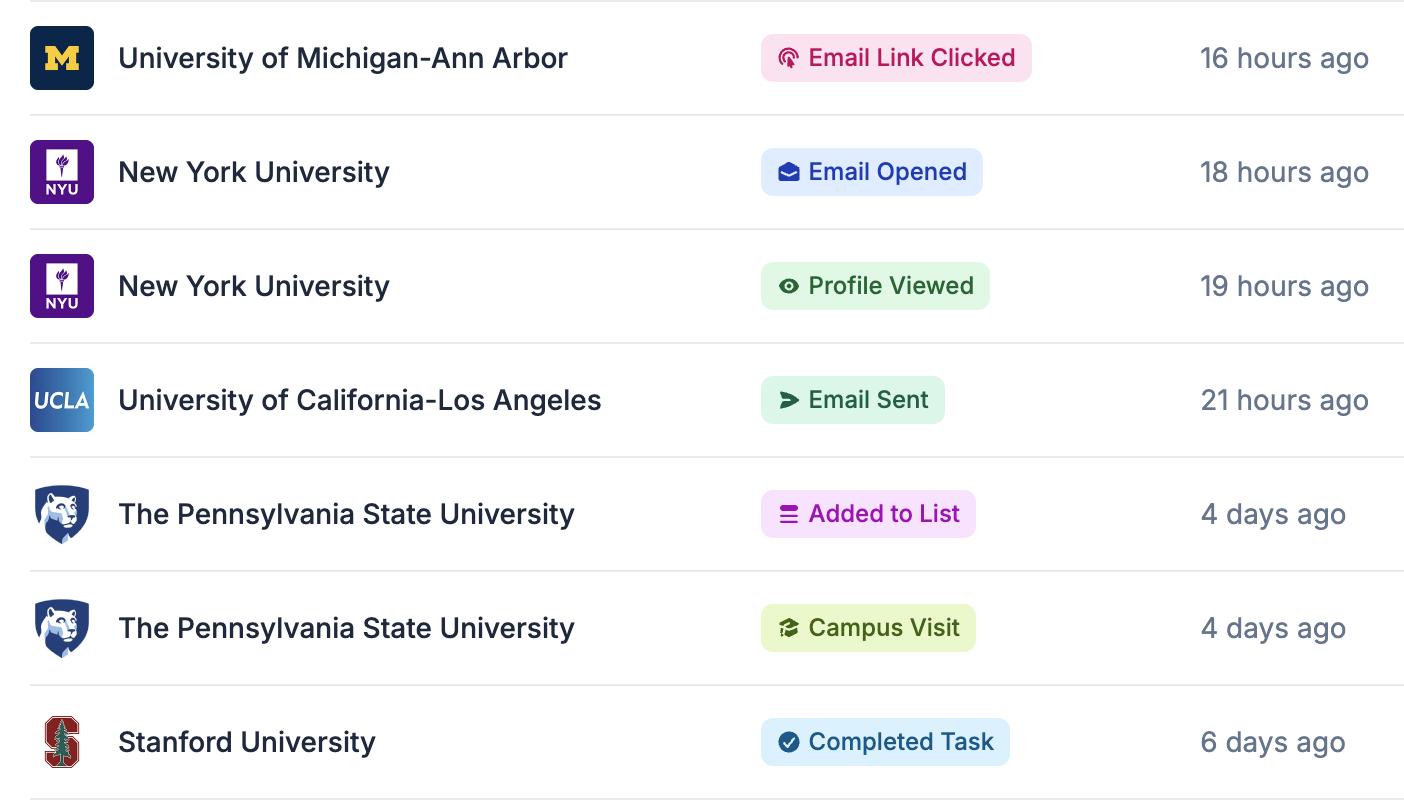This screenshot has width=1404, height=800.
Task: Click the Penn State Nittany Lion logo
Action: pyautogui.click(x=62, y=514)
